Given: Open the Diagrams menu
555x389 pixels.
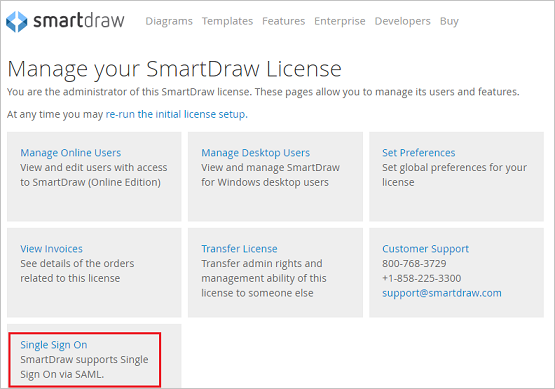Looking at the screenshot, I should click(x=169, y=21).
